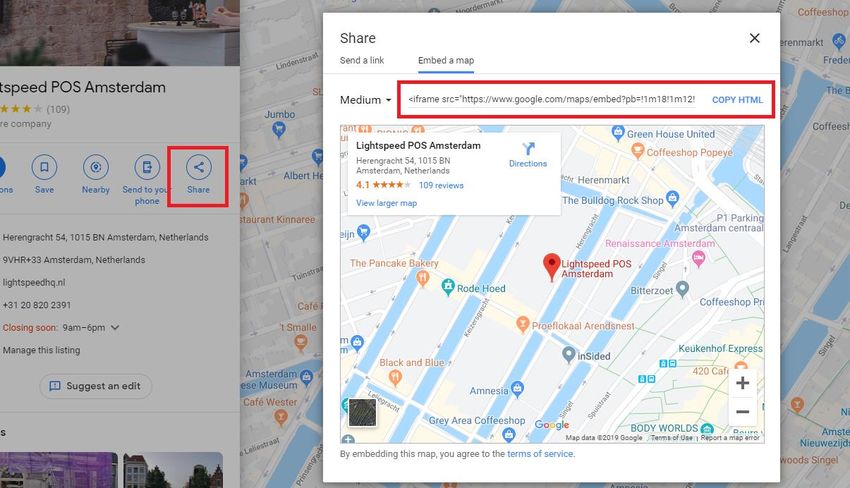Open the 109 reviews link in map card
This screenshot has height=488, width=850.
(441, 185)
